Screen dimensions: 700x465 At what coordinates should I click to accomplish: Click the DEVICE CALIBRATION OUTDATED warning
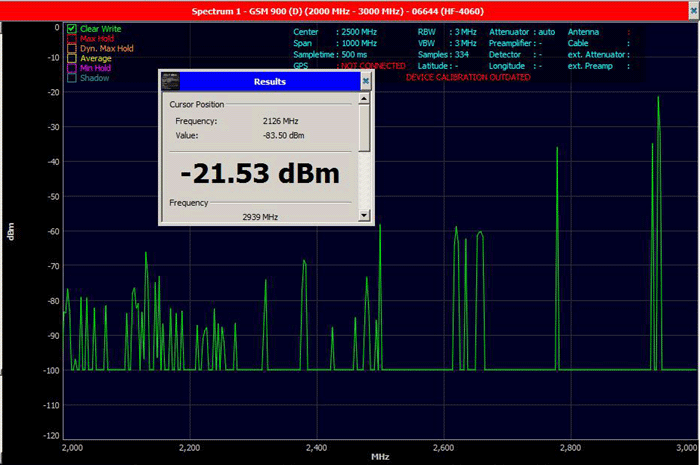tap(468, 77)
